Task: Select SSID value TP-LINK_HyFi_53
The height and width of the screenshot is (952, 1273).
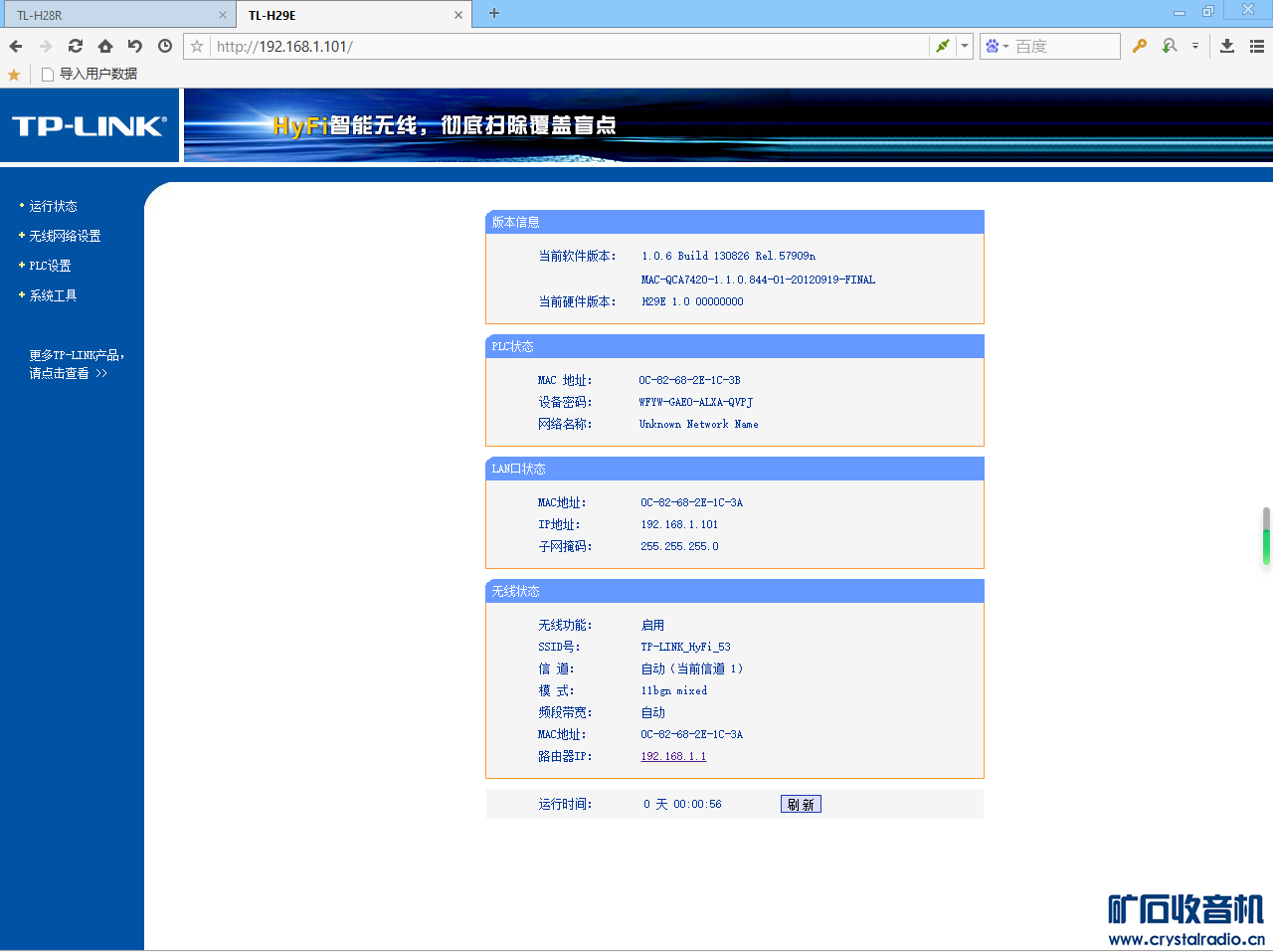Action: (685, 647)
